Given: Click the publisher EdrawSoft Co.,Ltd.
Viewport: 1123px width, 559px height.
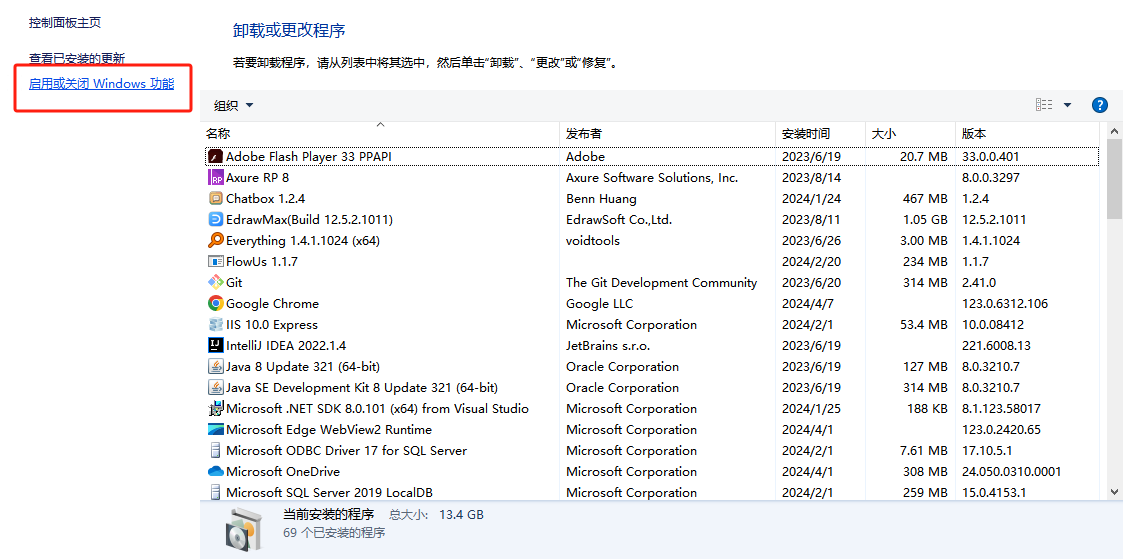Looking at the screenshot, I should point(619,220).
